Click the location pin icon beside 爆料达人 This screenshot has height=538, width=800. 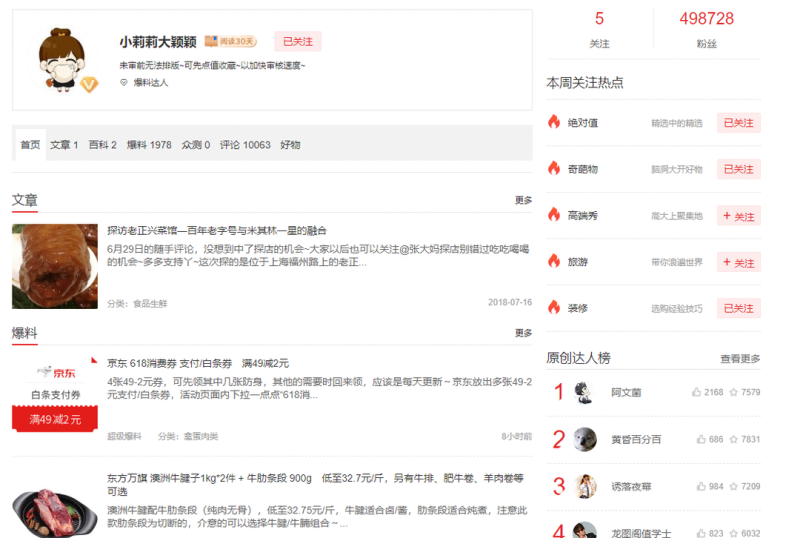click(x=124, y=83)
